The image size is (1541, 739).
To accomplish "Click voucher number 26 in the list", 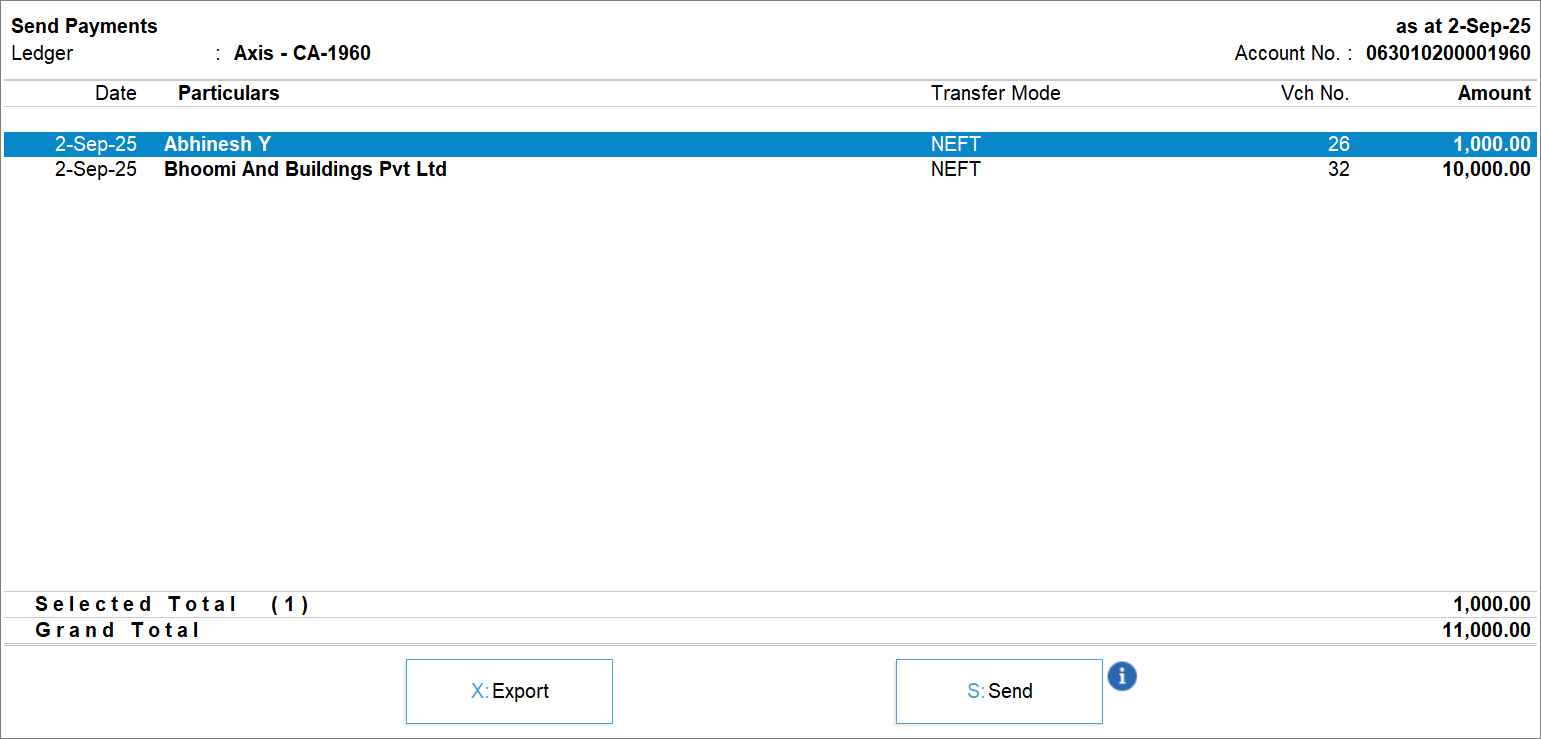I will [1338, 145].
